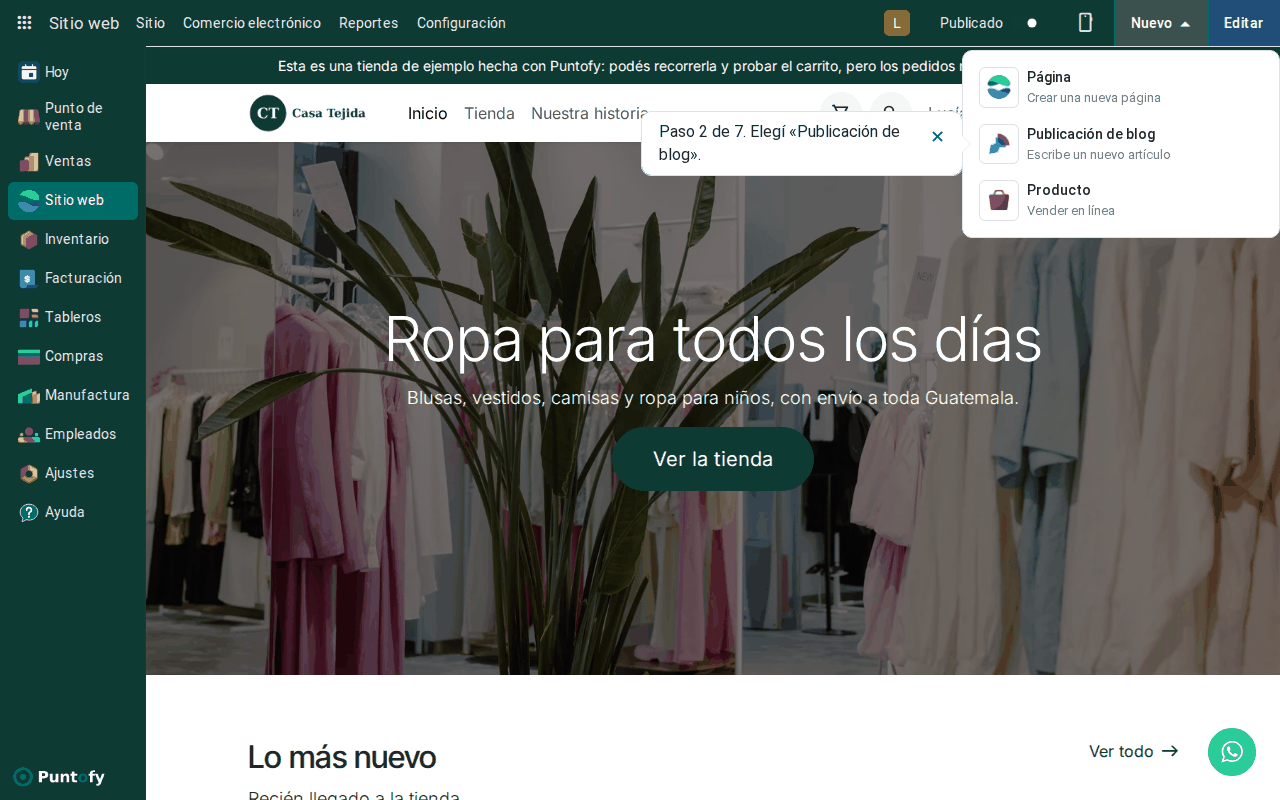Choose Producto from Nuevo menu

tap(1121, 200)
